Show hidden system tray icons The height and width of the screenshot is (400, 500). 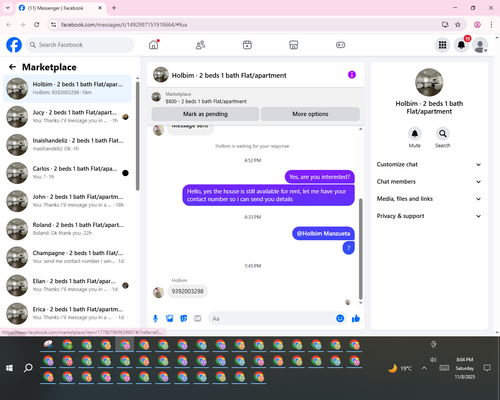(x=424, y=368)
